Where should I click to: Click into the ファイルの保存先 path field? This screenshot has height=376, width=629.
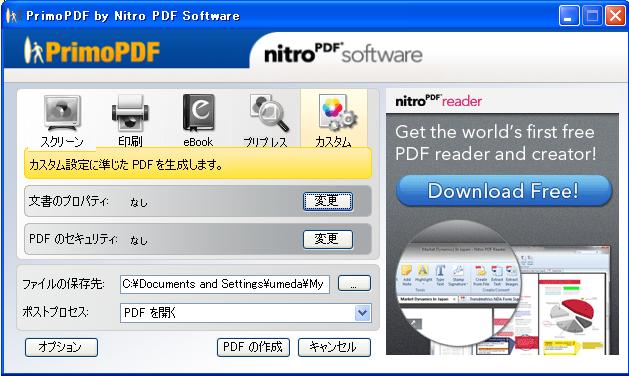(x=225, y=284)
